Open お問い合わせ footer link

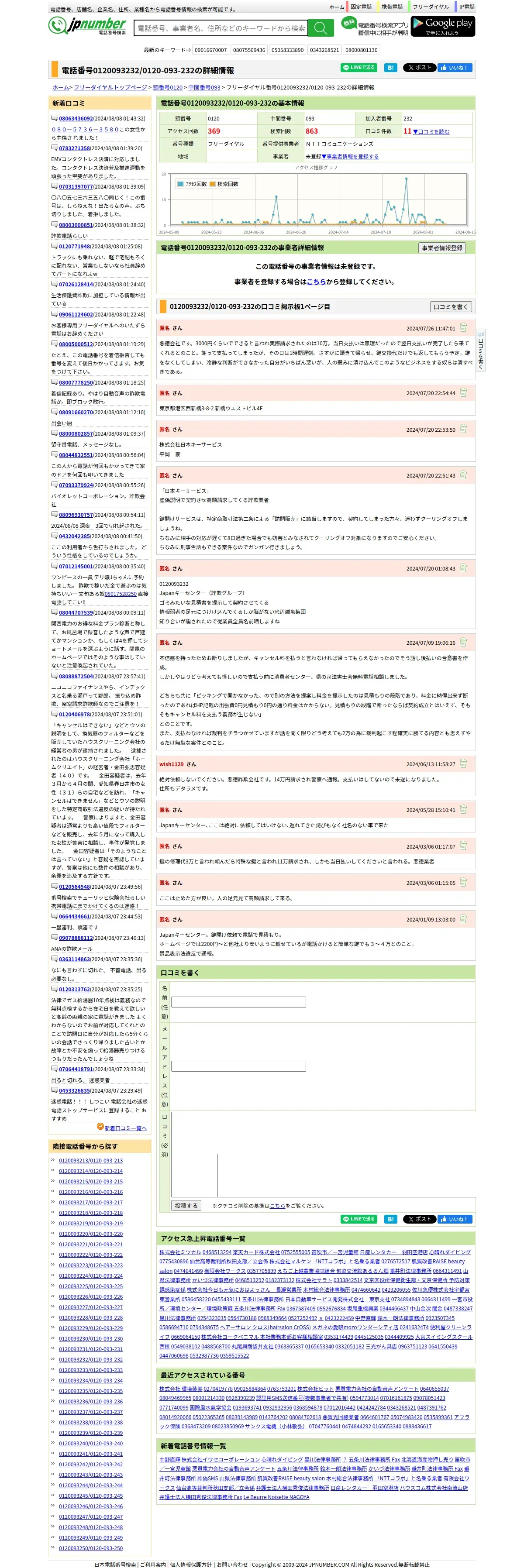point(232,1564)
